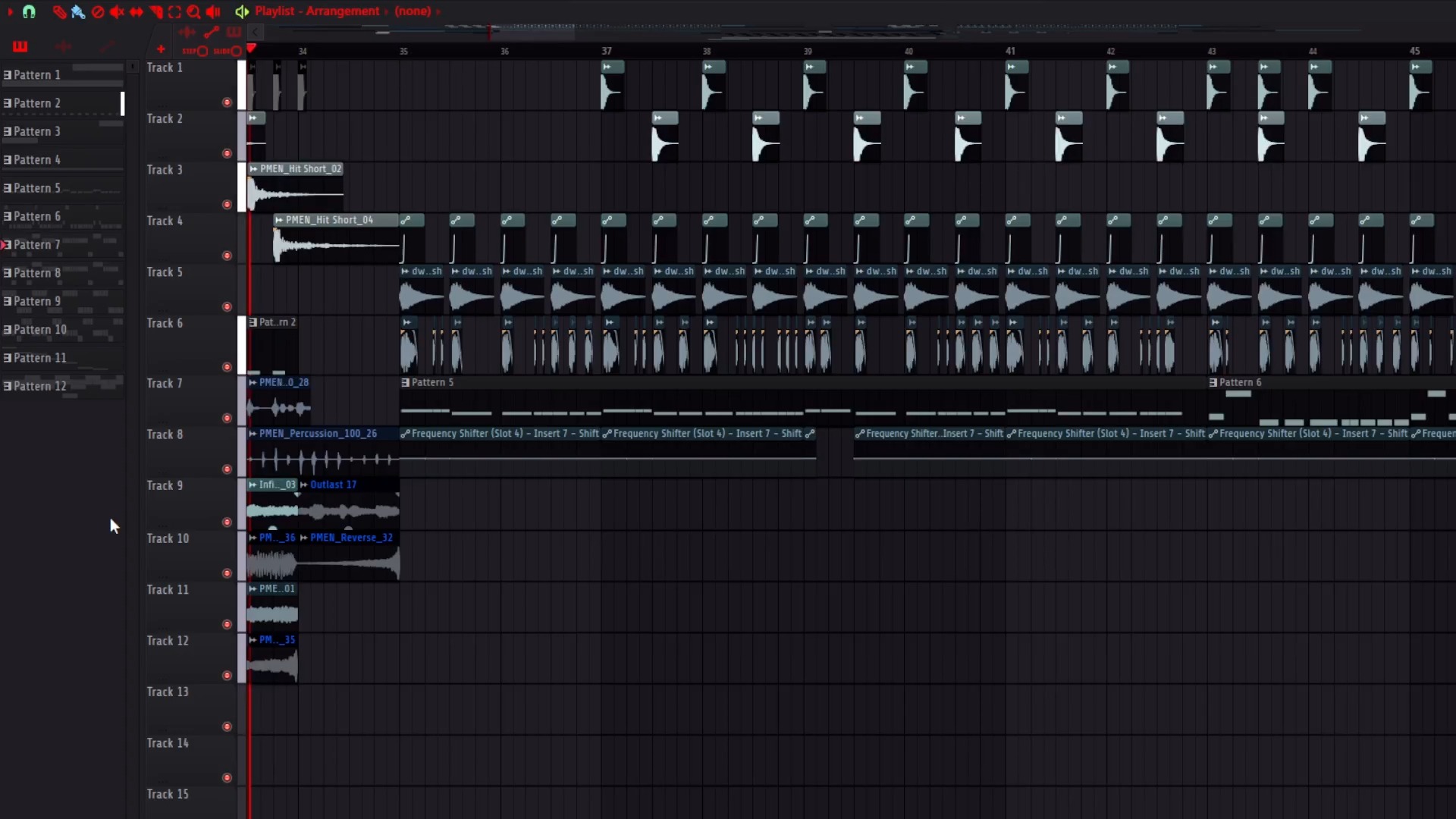Viewport: 1456px width, 819px height.
Task: Focus on automation clips in playlist
Action: coord(212,32)
